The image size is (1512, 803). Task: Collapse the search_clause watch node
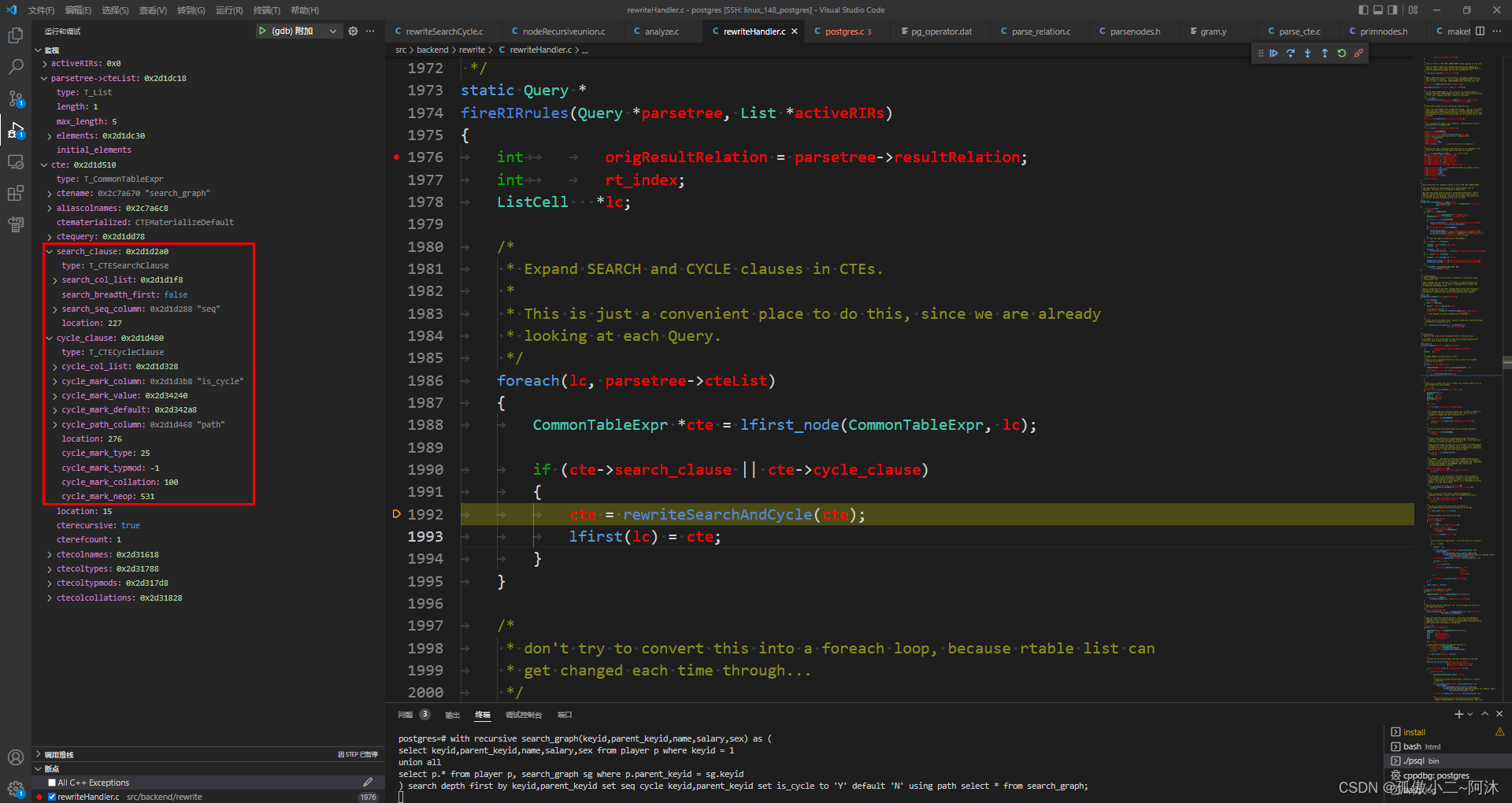(49, 252)
